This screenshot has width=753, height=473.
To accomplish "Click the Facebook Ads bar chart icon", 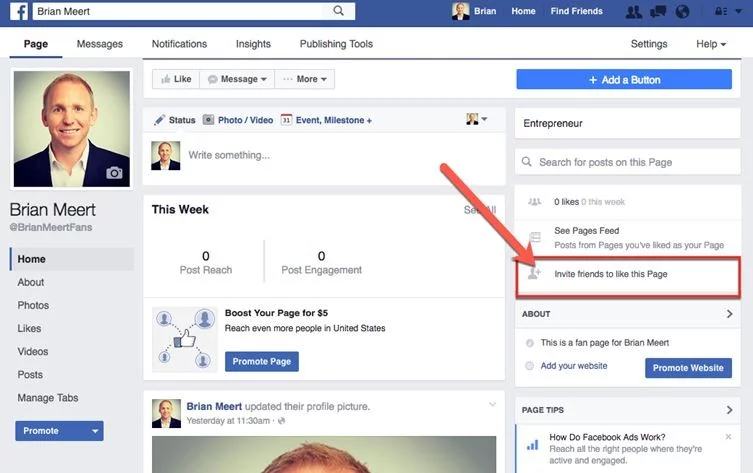I will [x=533, y=445].
